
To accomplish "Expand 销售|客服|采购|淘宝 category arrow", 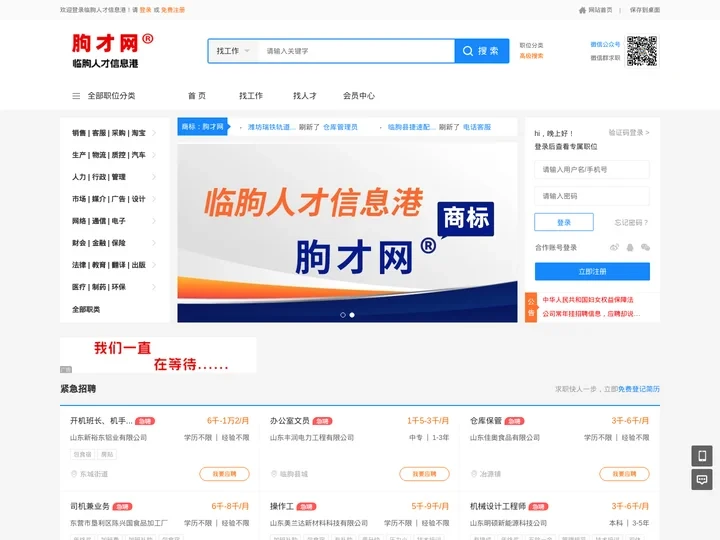I will pyautogui.click(x=154, y=133).
